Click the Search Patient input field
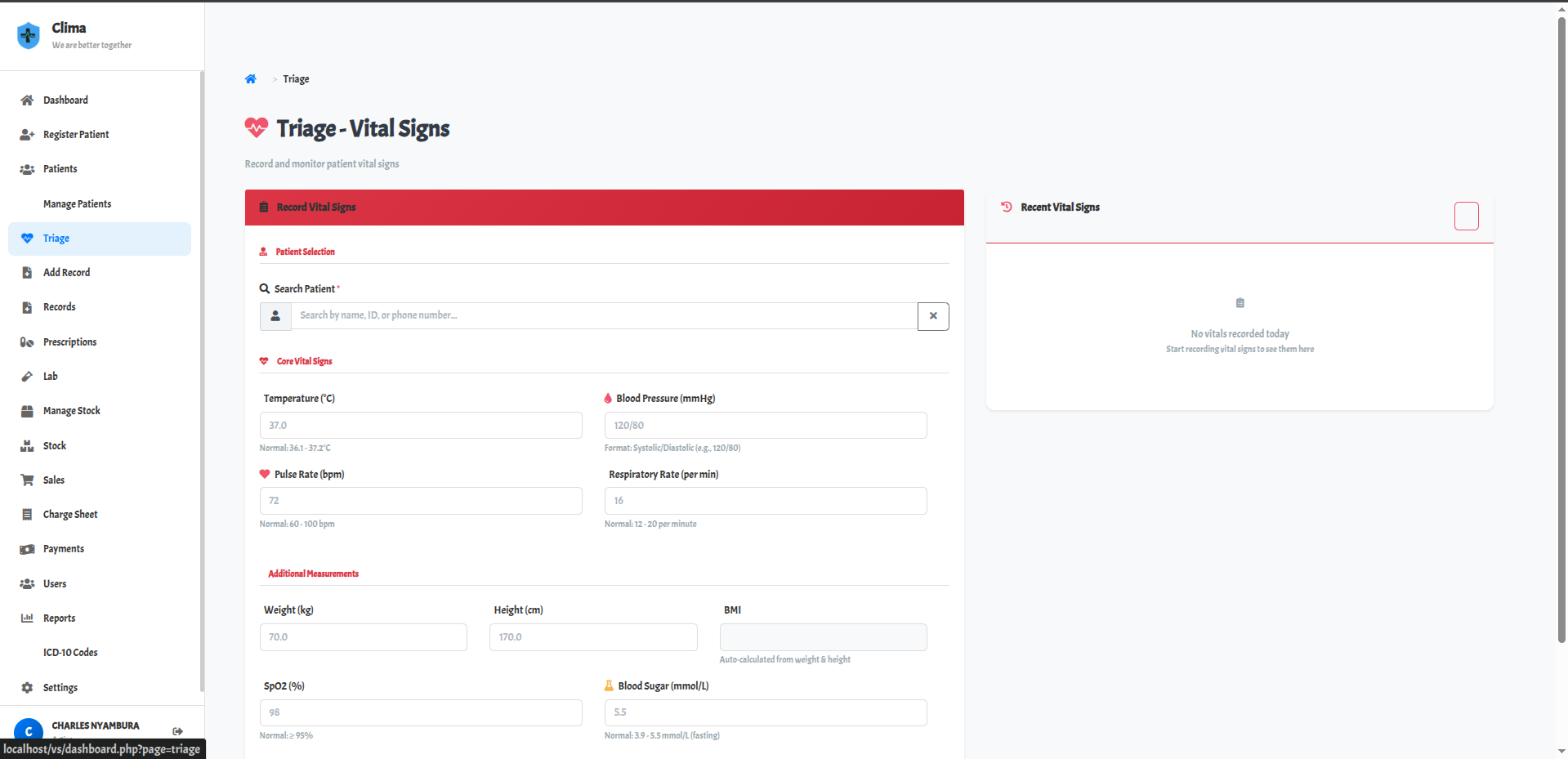1568x759 pixels. click(603, 316)
